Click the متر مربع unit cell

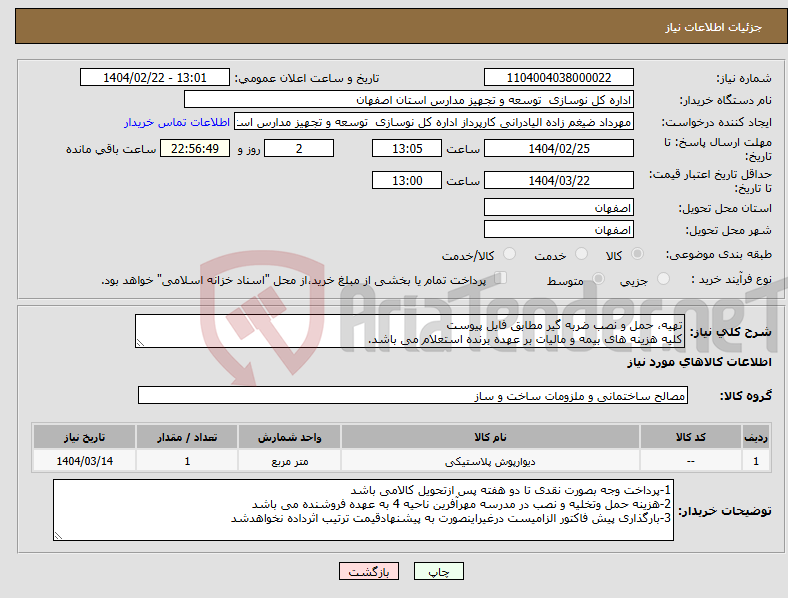coord(289,461)
